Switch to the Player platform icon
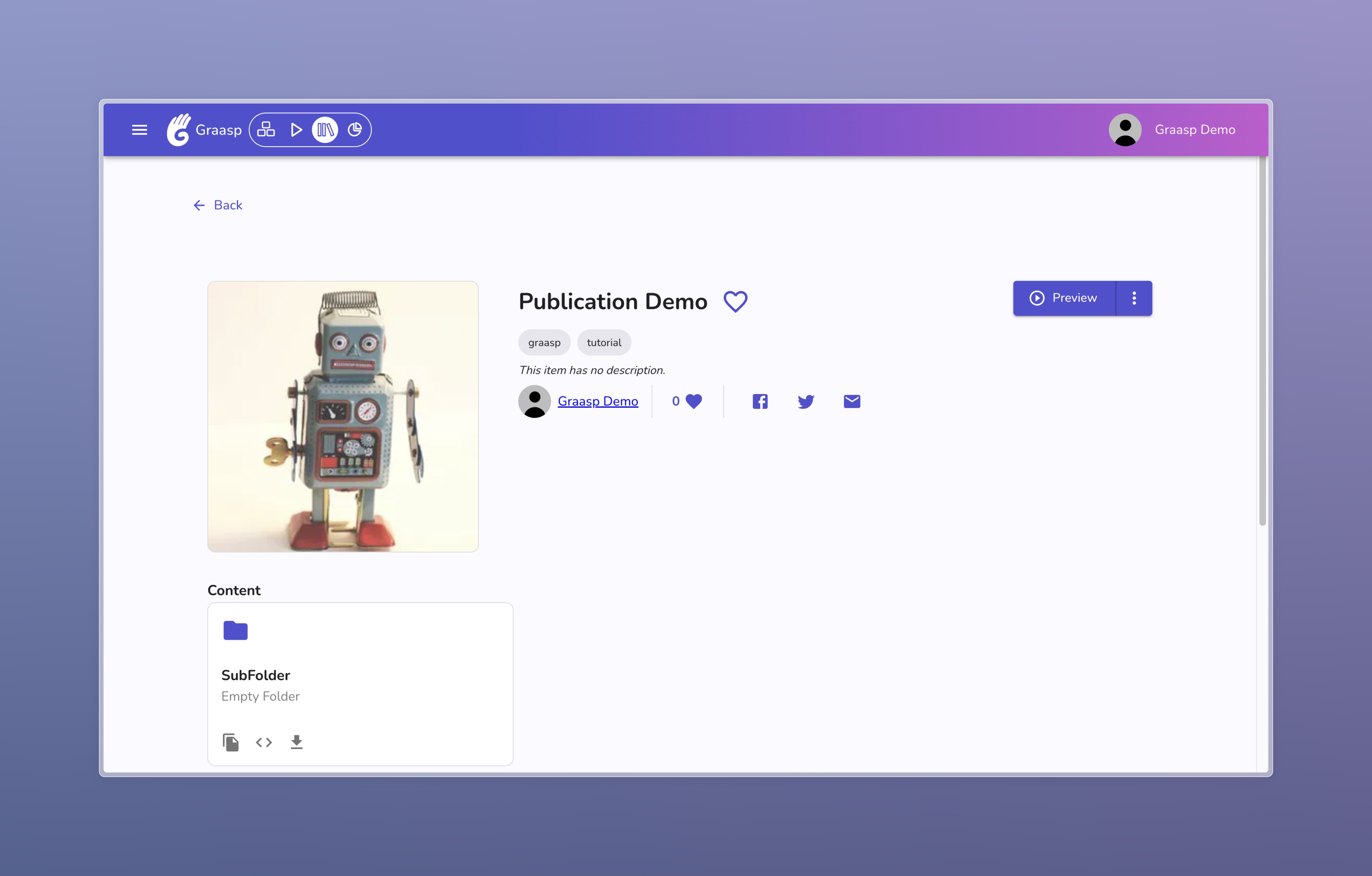 [296, 130]
